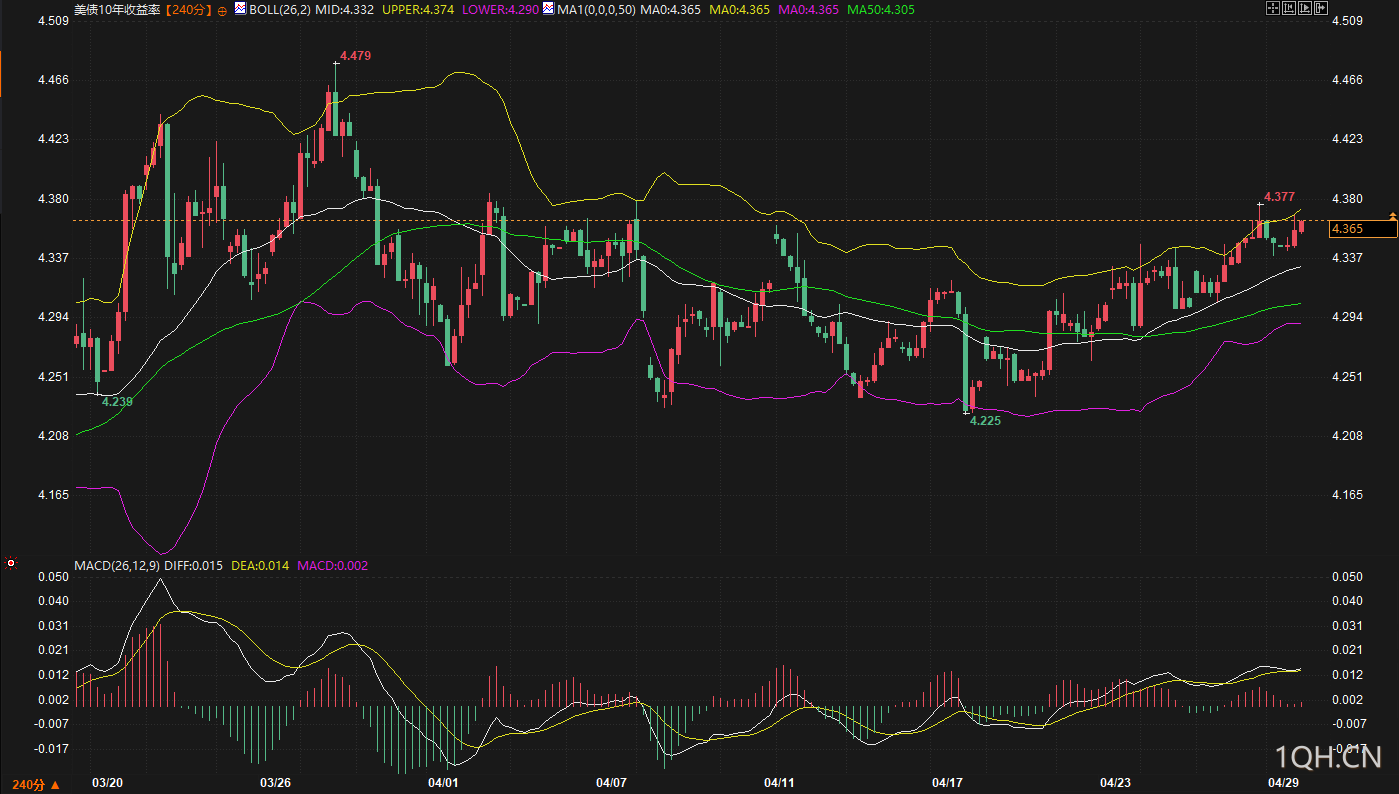The image size is (1399, 794).
Task: Click the [240分] timeframe label in title
Action: pos(189,9)
